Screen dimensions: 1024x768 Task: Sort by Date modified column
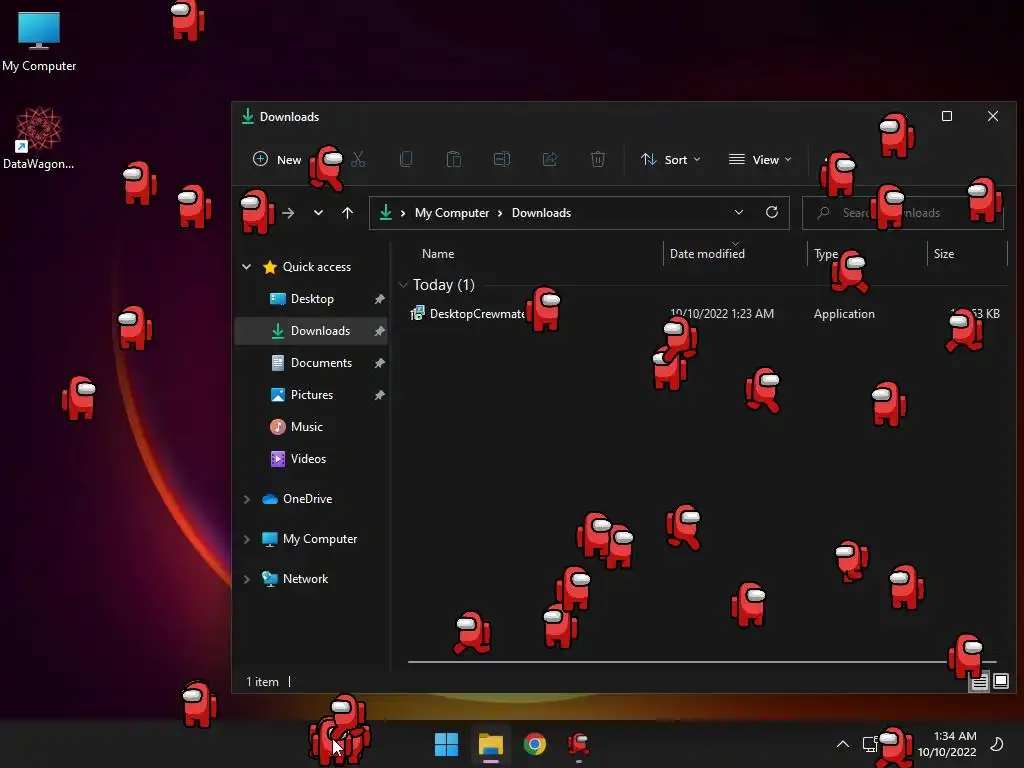pyautogui.click(x=707, y=253)
